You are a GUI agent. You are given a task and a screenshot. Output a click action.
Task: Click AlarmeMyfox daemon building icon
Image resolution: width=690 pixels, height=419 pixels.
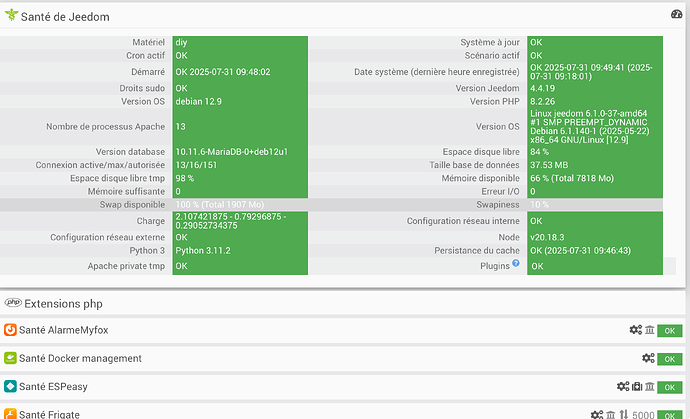click(650, 330)
